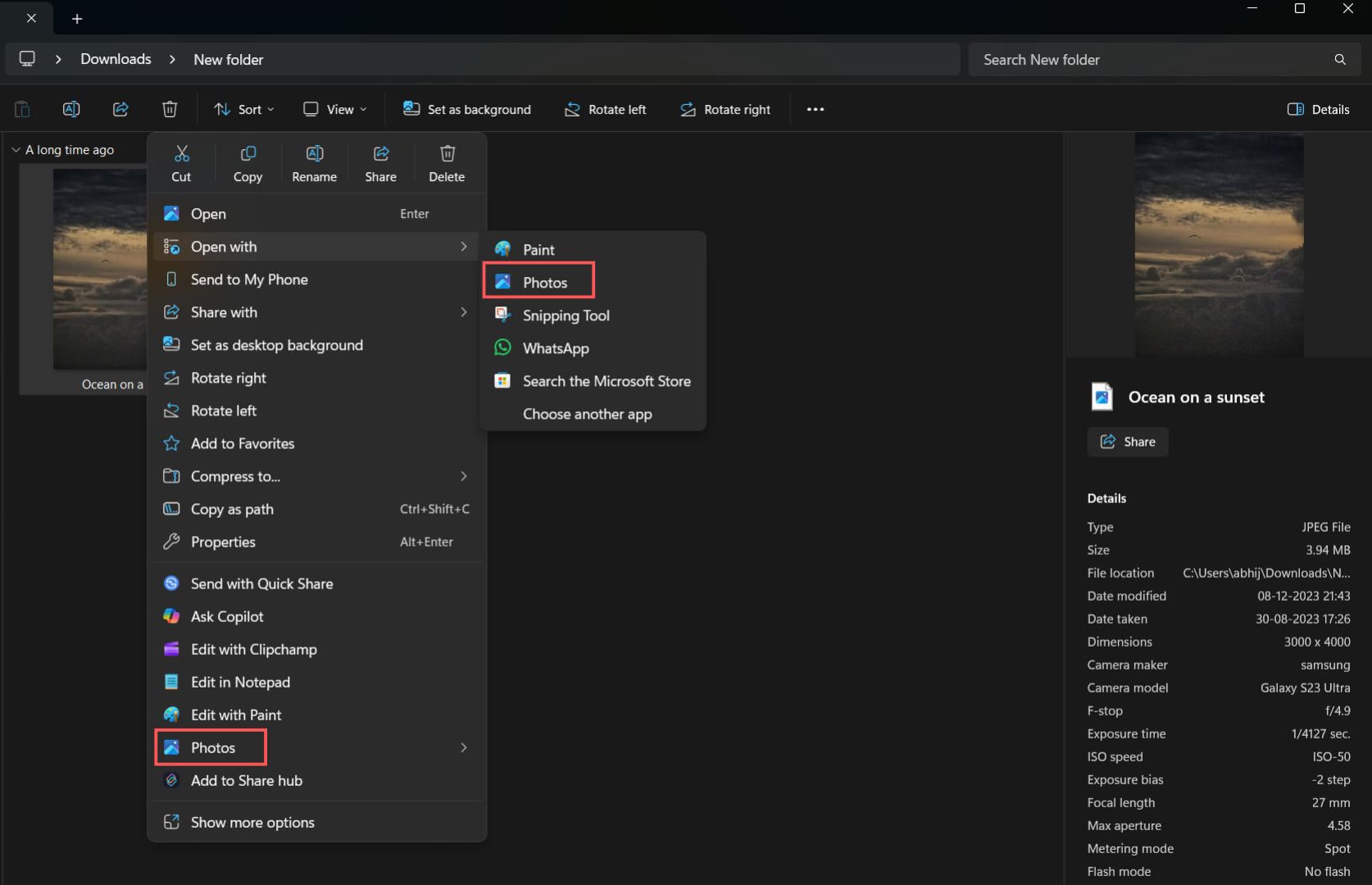Open the View dropdown
Viewport: 1372px width, 885px height.
coord(335,109)
